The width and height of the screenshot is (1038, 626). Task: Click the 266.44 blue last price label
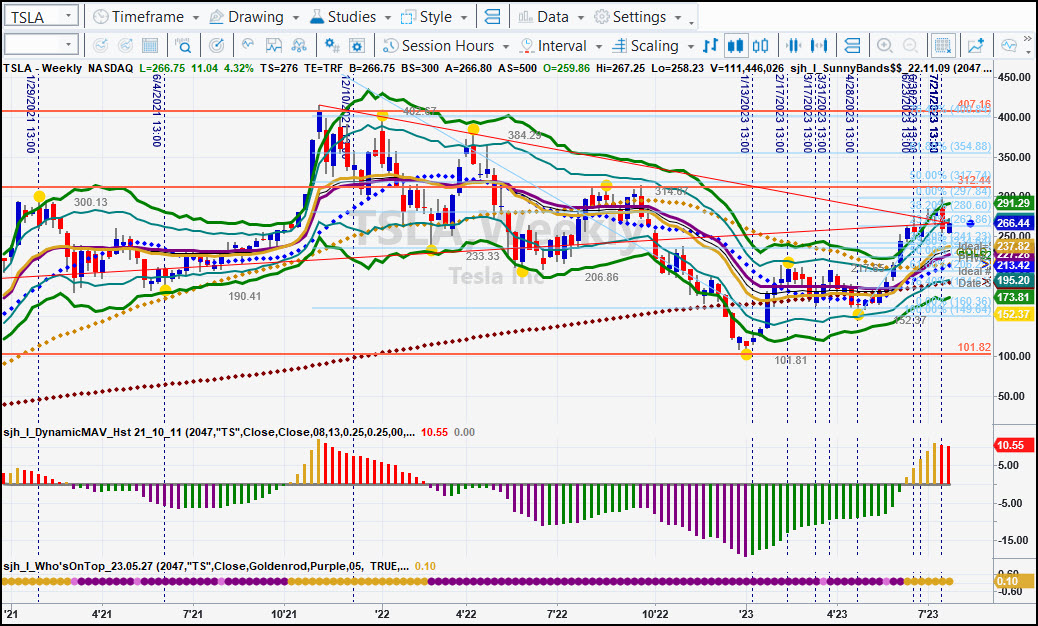point(1013,224)
